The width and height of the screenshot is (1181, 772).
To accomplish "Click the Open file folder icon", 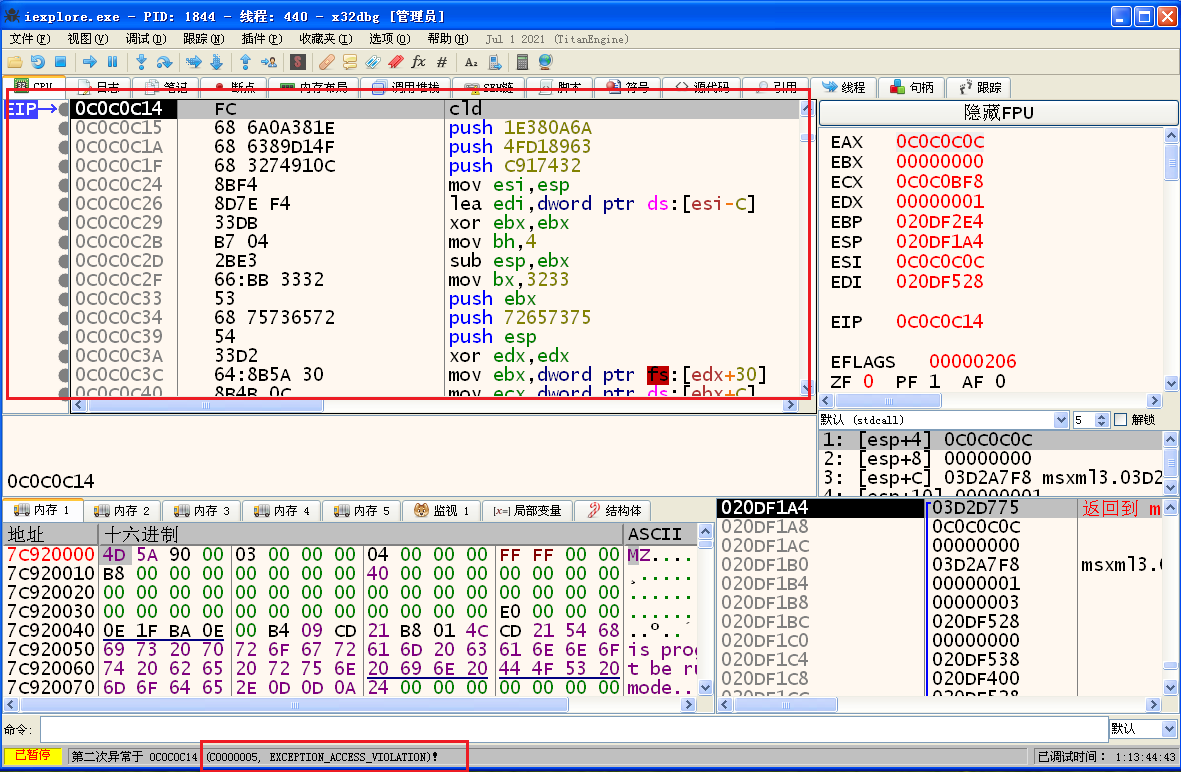I will click(14, 62).
